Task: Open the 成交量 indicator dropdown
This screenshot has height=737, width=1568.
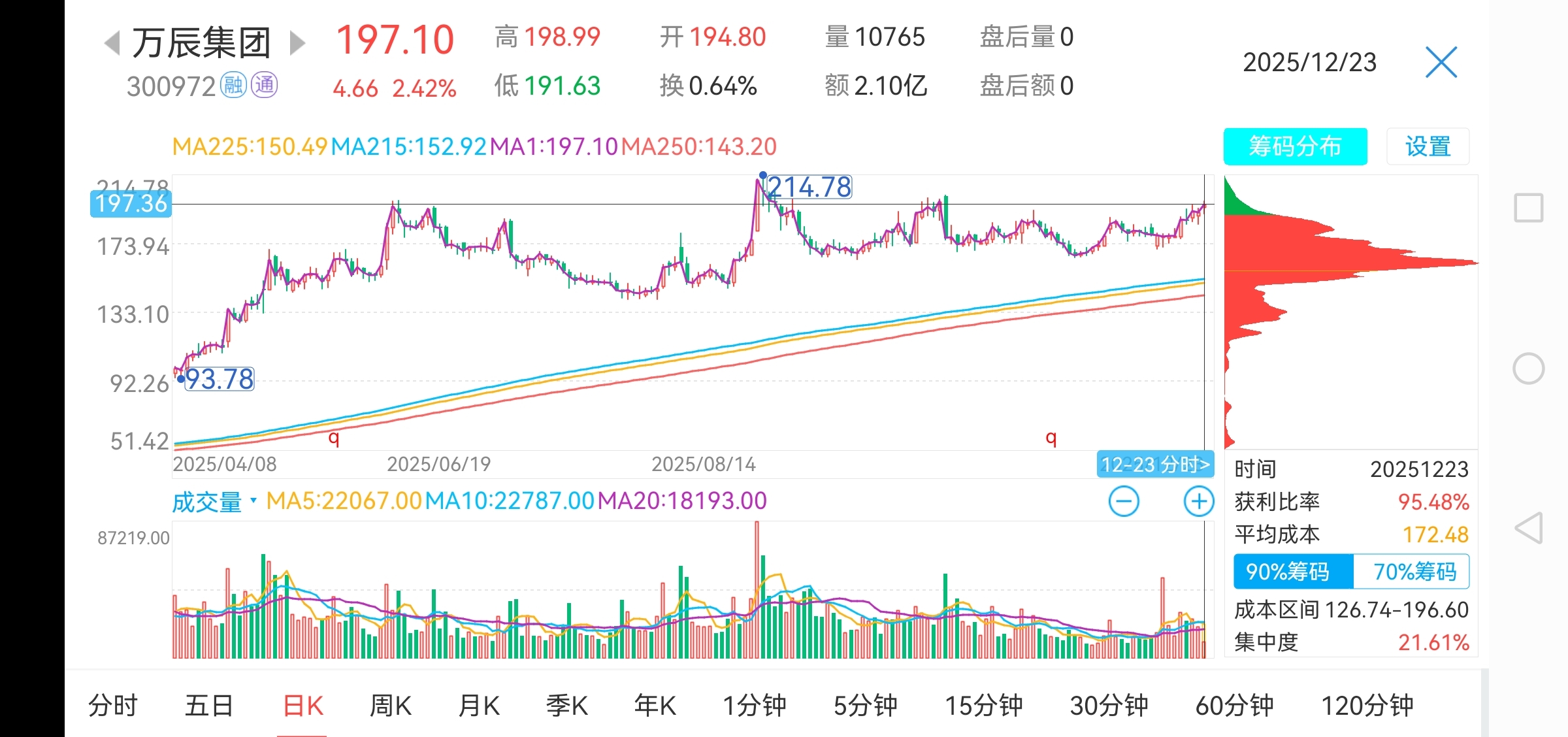Action: click(x=214, y=502)
